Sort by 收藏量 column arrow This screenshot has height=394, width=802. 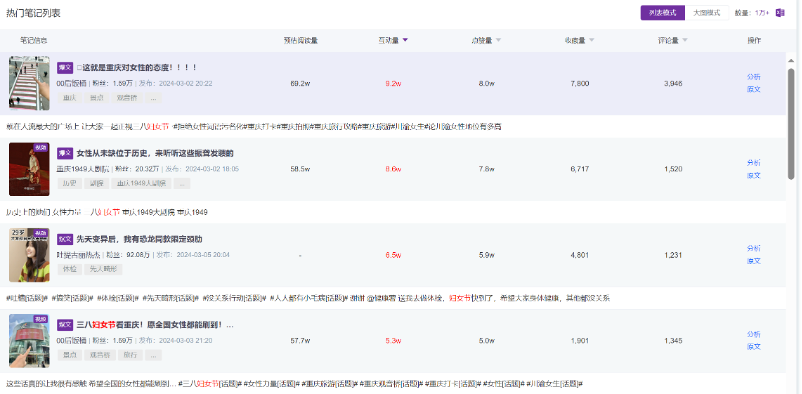pyautogui.click(x=591, y=40)
